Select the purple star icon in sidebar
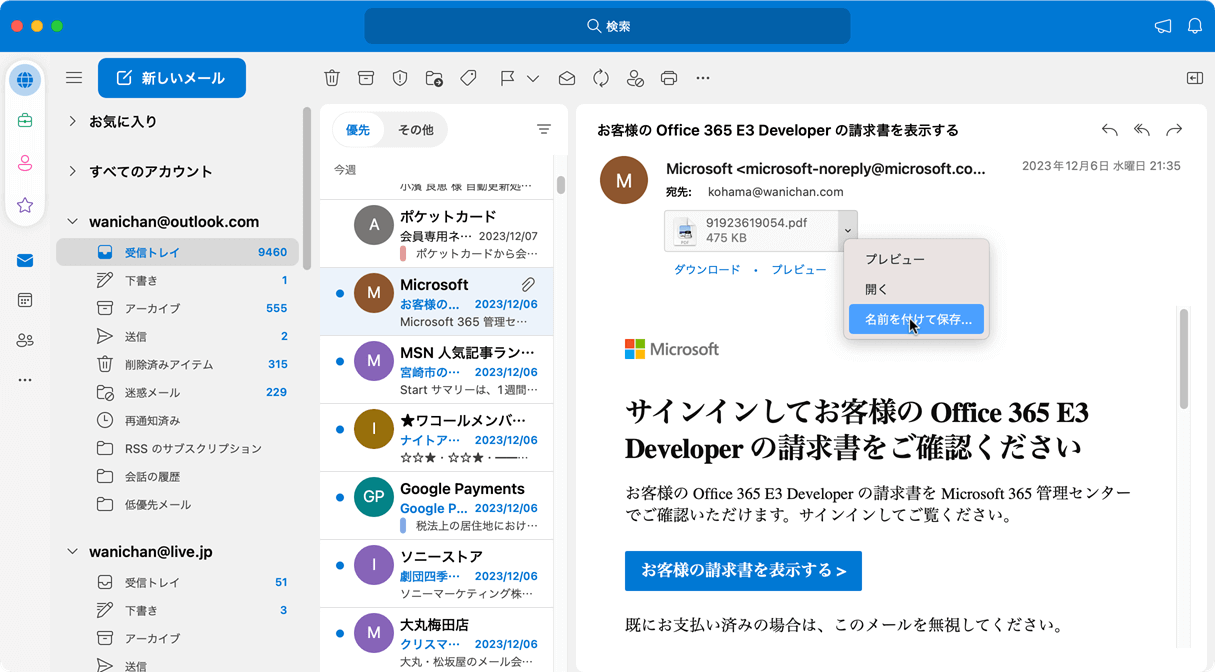This screenshot has height=672, width=1215. tap(25, 205)
